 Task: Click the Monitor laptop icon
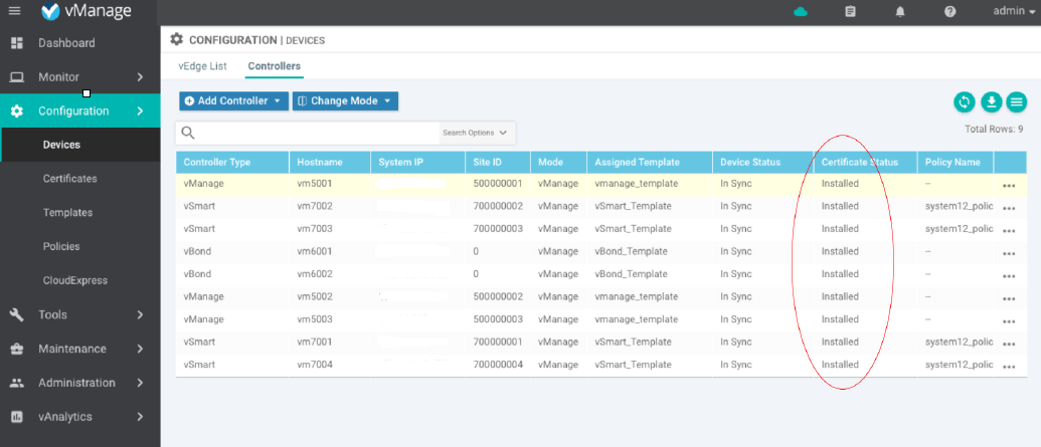(17, 77)
